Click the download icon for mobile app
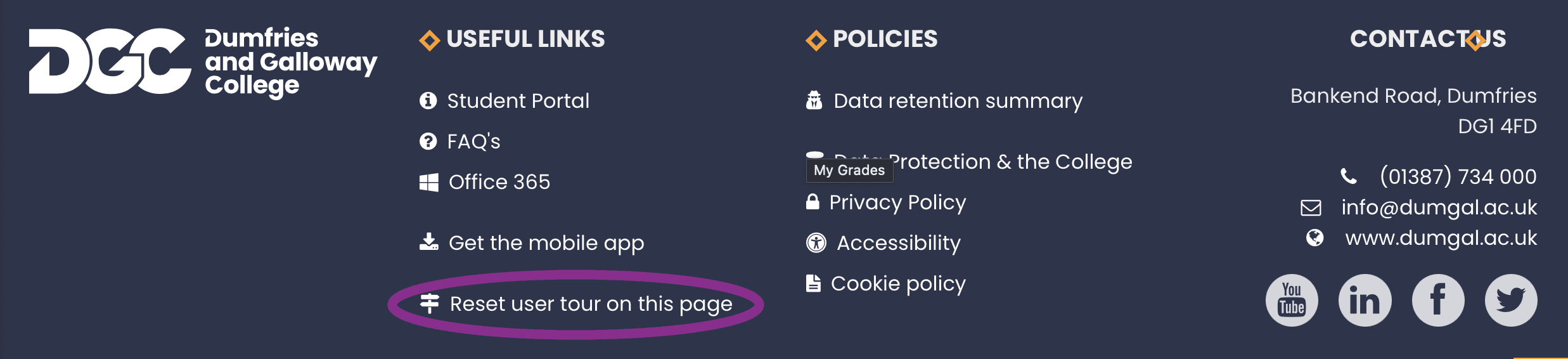Image resolution: width=1568 pixels, height=359 pixels. pos(429,242)
